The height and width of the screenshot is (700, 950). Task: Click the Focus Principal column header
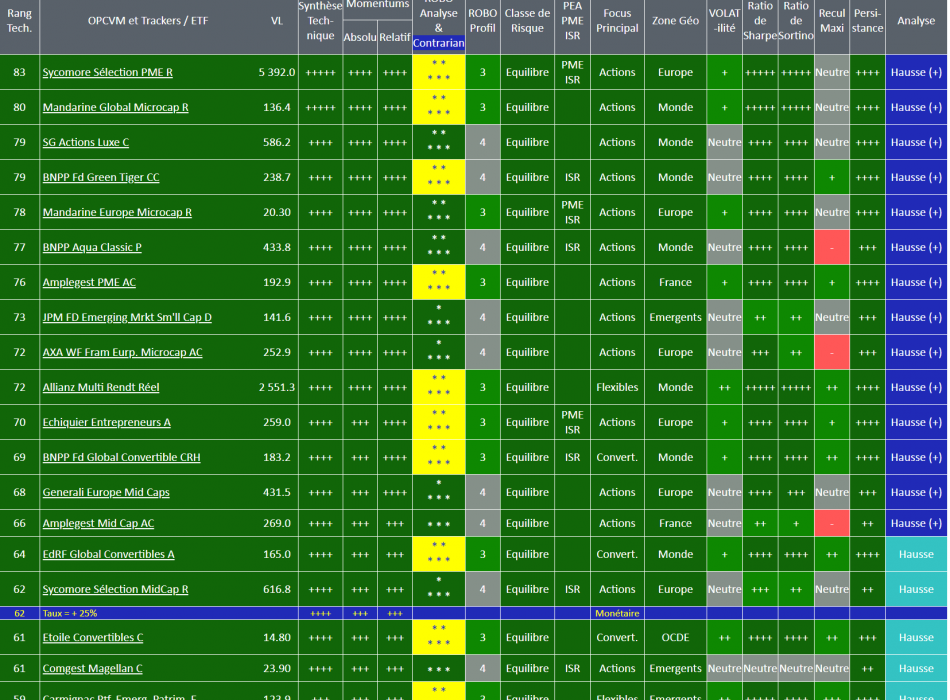tap(617, 21)
